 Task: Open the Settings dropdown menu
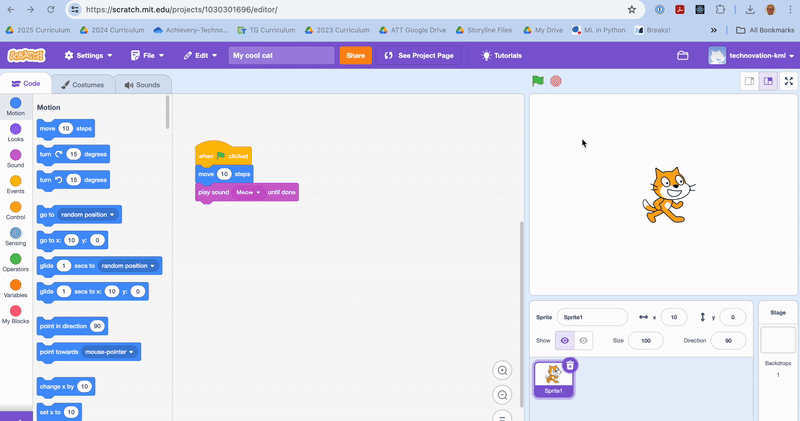(x=88, y=56)
